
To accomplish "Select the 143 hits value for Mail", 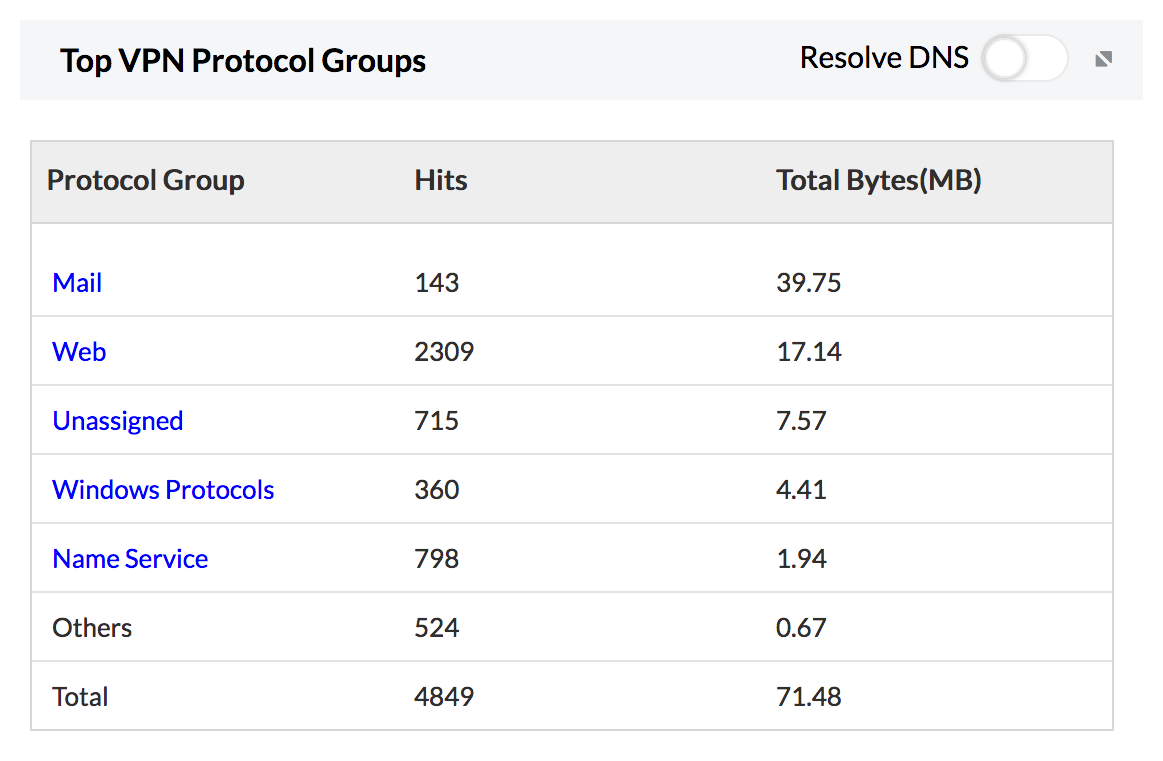I will click(436, 283).
